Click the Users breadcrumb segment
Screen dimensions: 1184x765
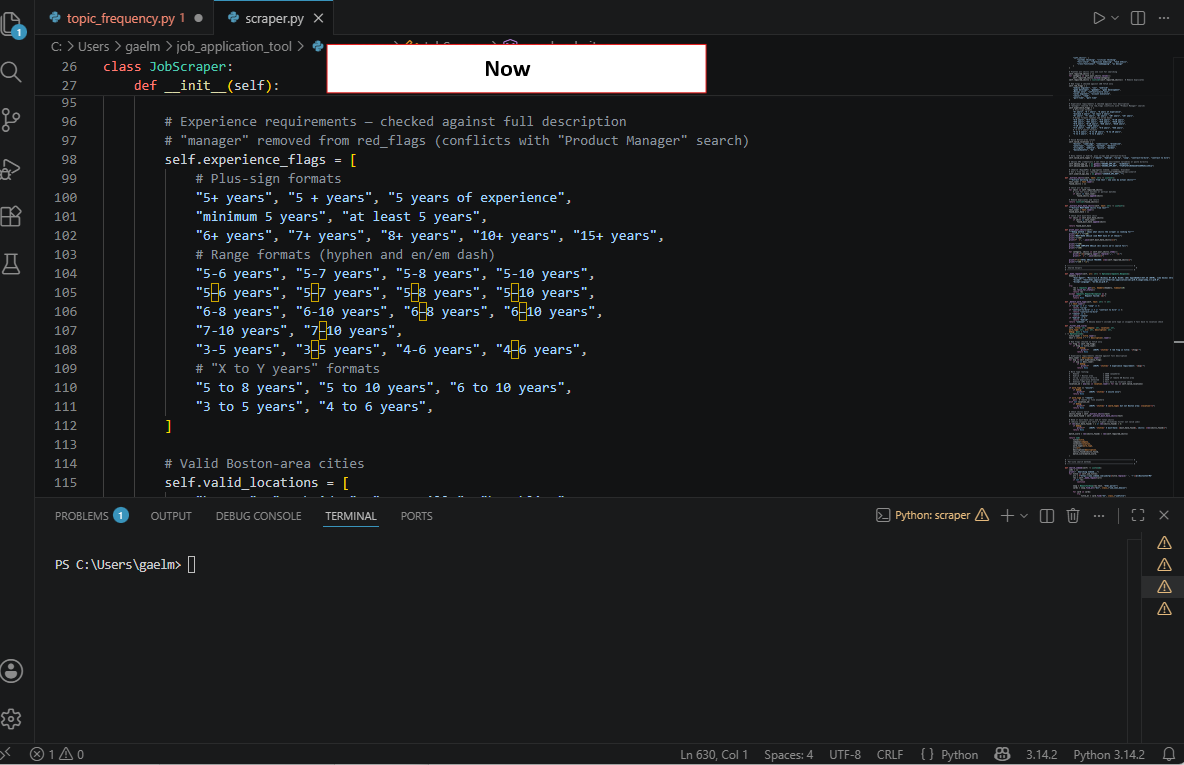pyautogui.click(x=94, y=47)
